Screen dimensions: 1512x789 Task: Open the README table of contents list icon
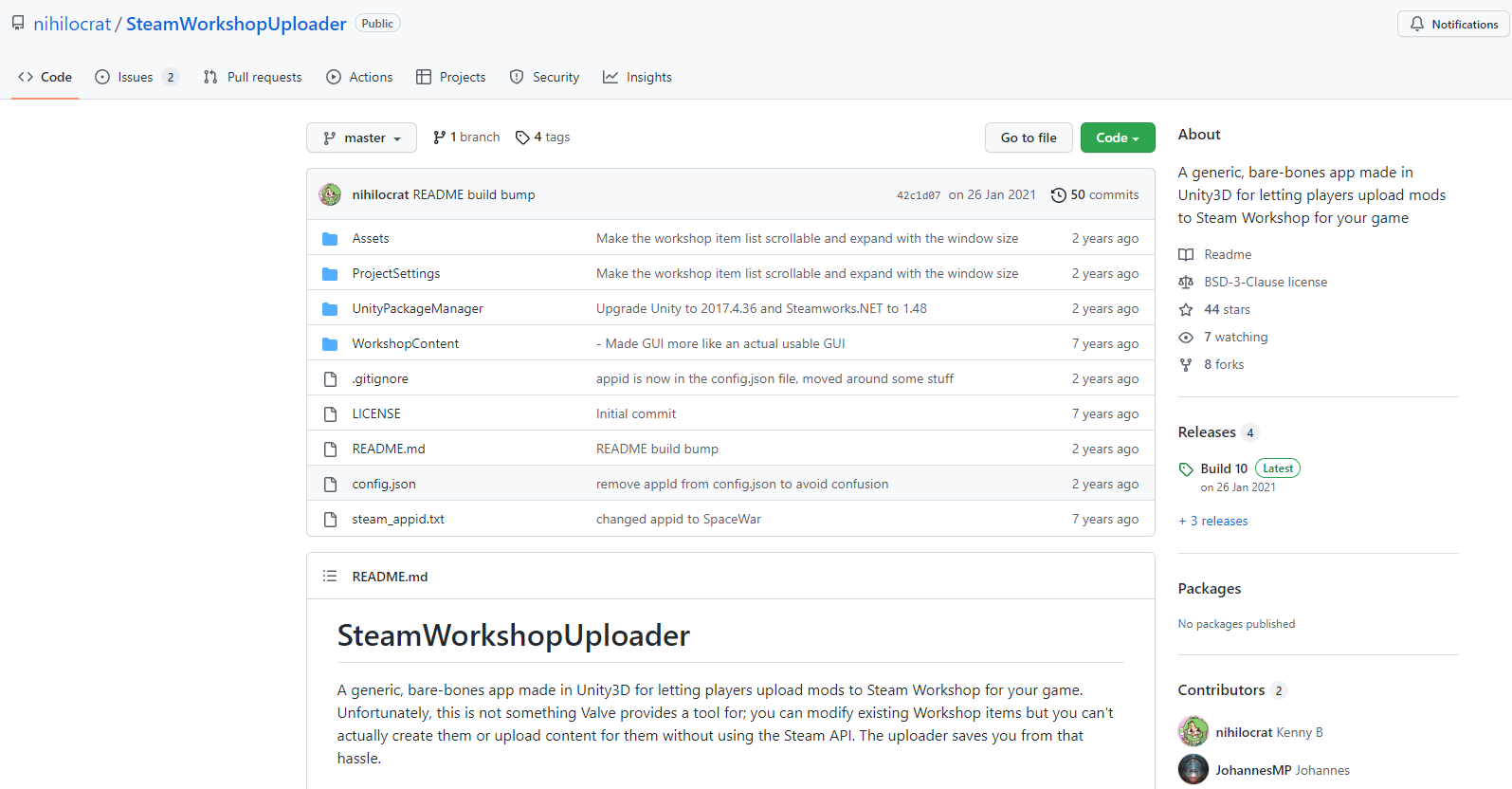pyautogui.click(x=330, y=576)
